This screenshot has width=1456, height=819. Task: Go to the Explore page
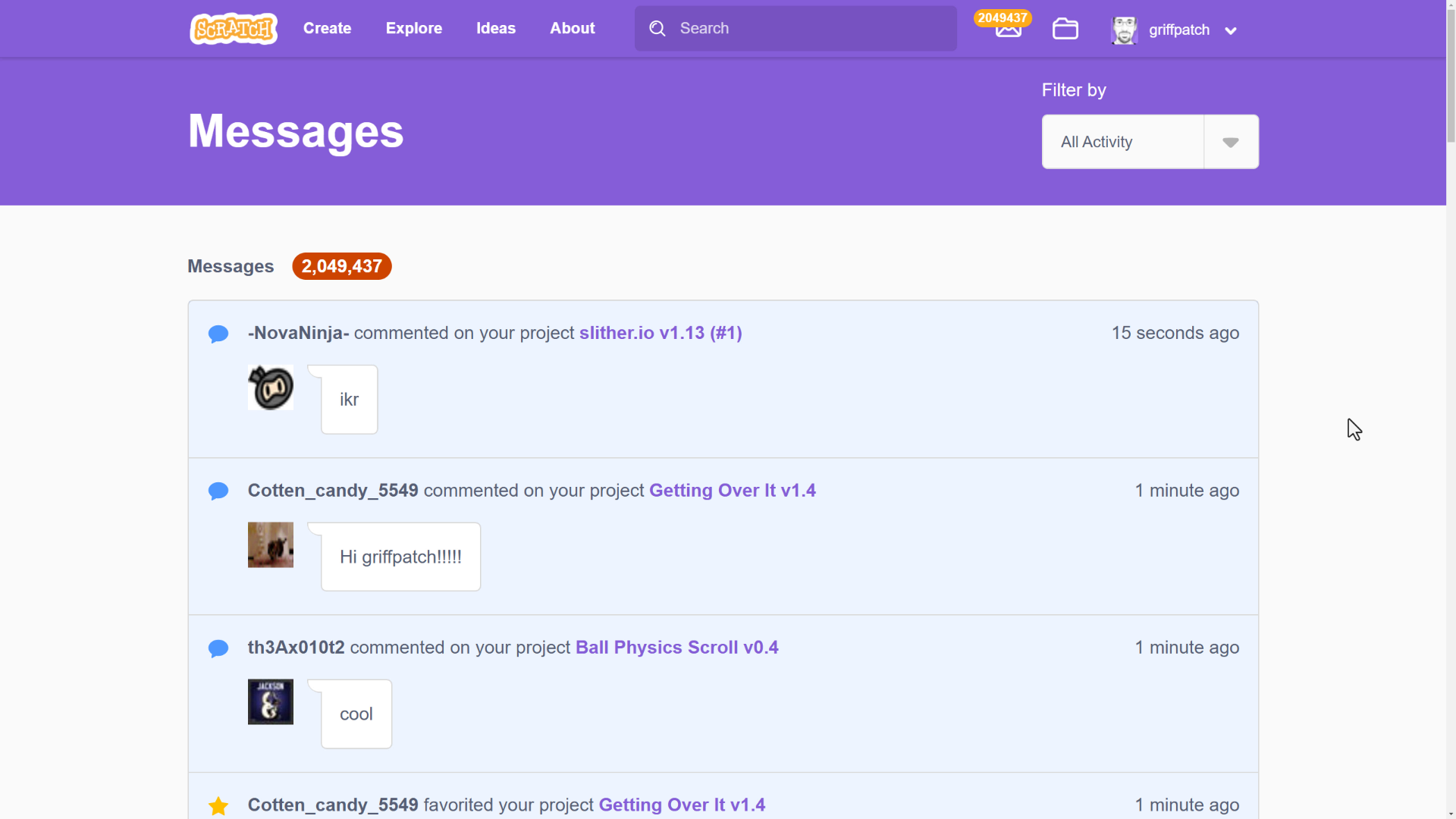pos(414,28)
